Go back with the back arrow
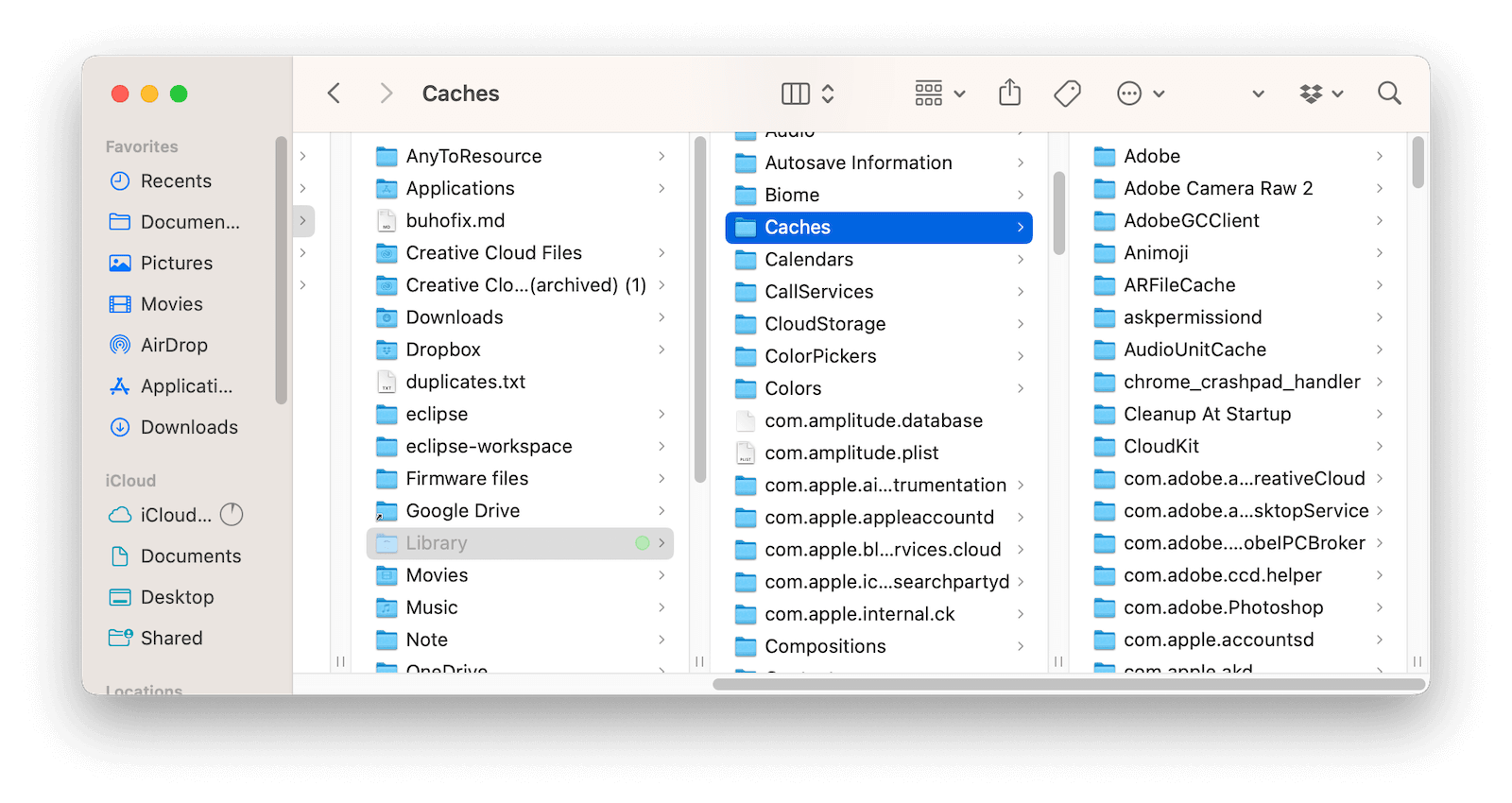This screenshot has width=1512, height=803. point(334,93)
